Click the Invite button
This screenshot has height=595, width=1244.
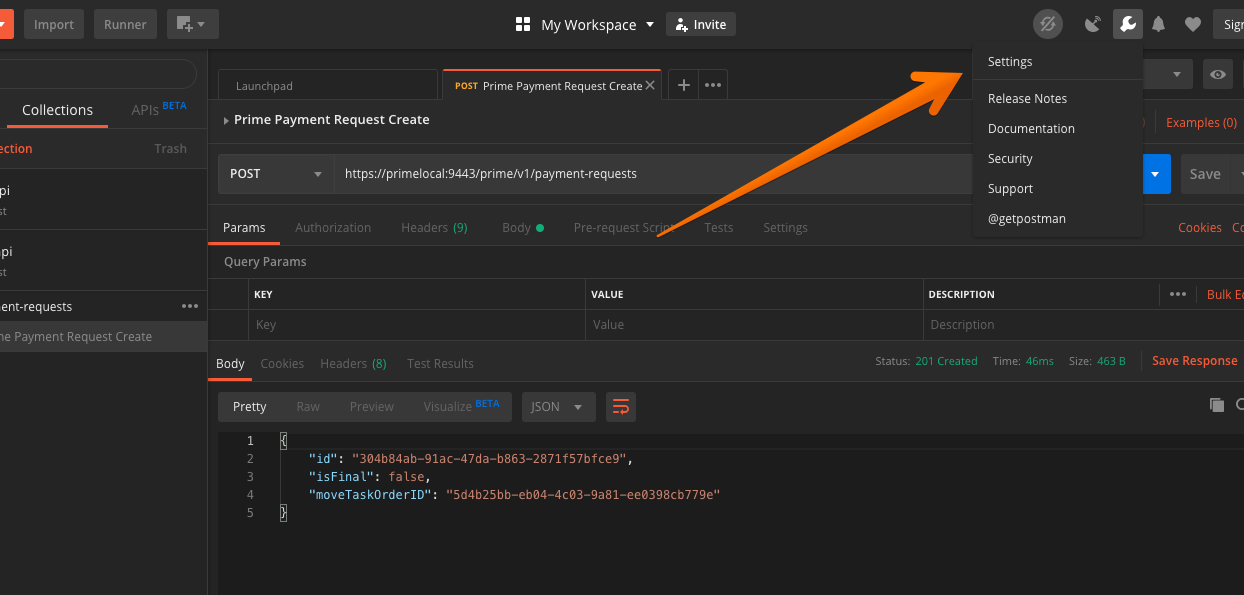(701, 24)
